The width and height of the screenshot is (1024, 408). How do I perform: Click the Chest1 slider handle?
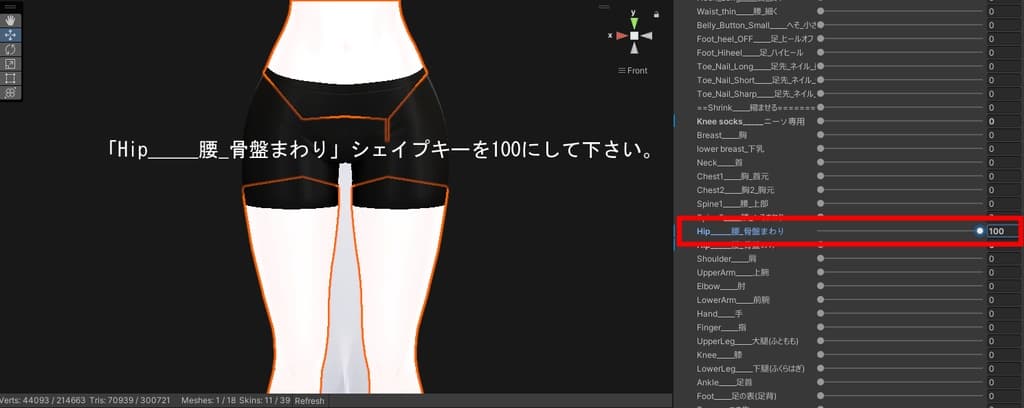(x=821, y=176)
